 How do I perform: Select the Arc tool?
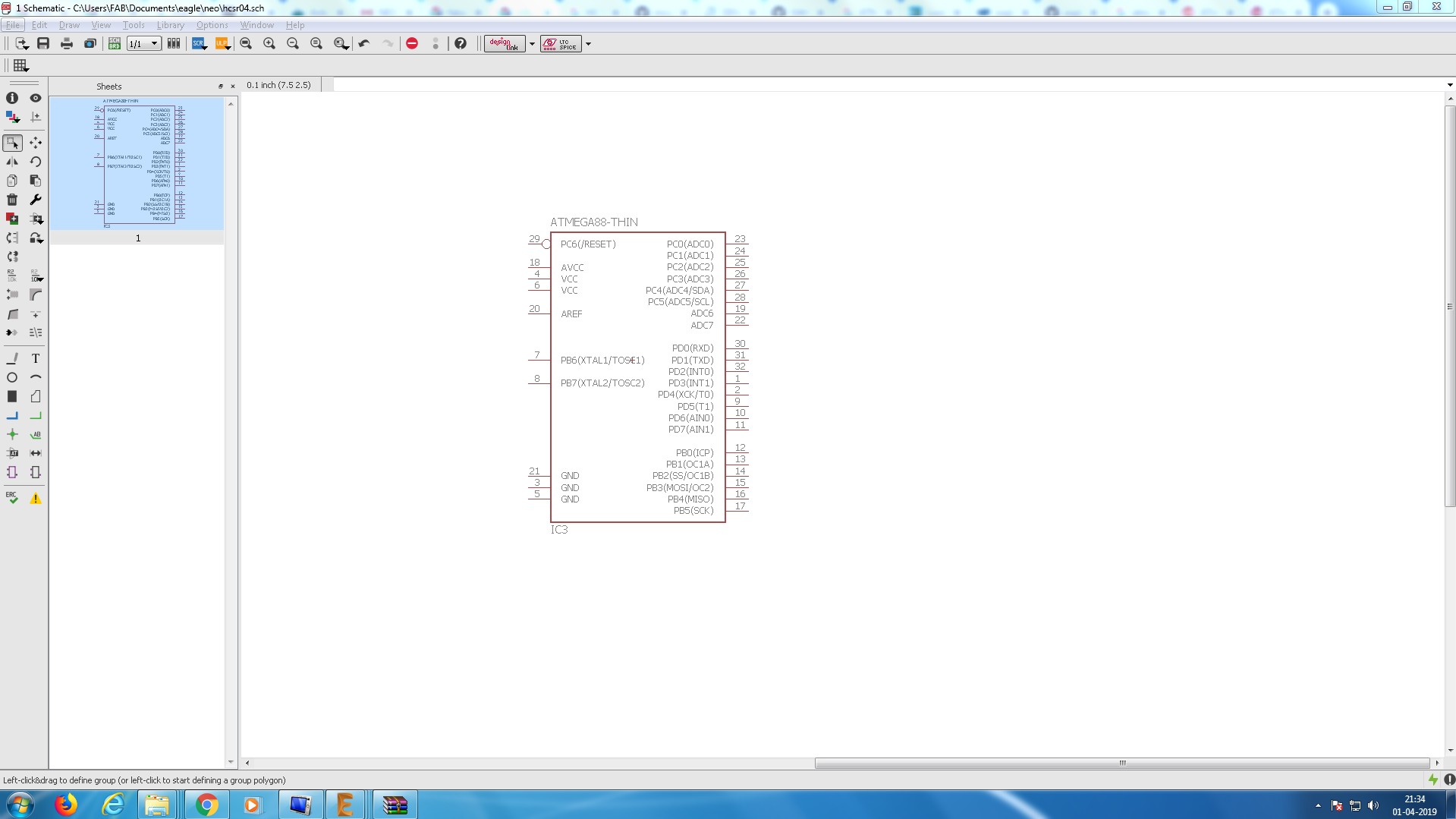[x=36, y=377]
